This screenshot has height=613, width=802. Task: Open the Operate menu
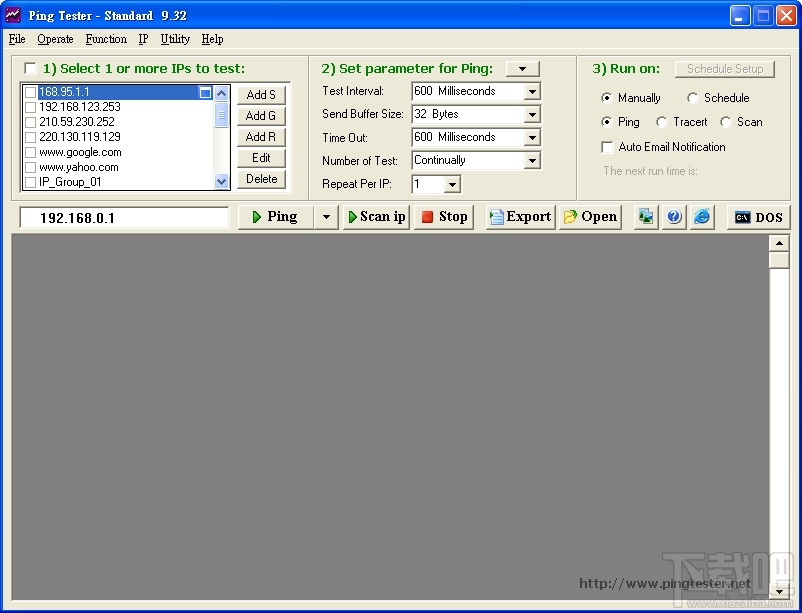pos(55,39)
